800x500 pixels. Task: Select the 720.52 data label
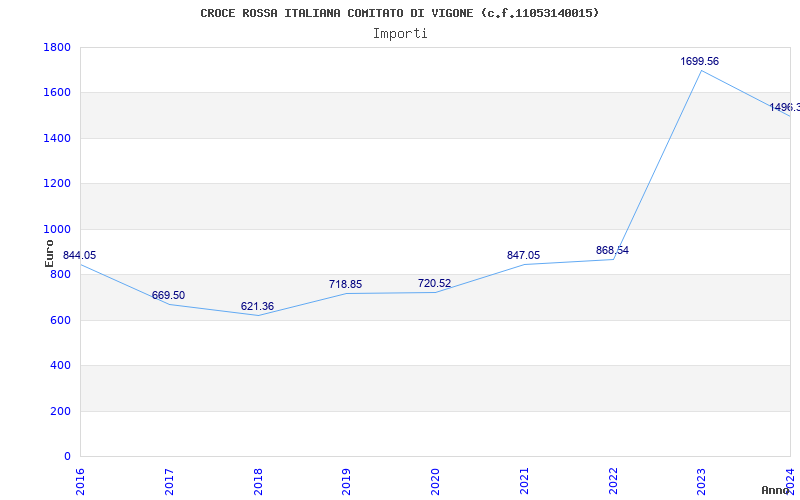click(x=434, y=283)
